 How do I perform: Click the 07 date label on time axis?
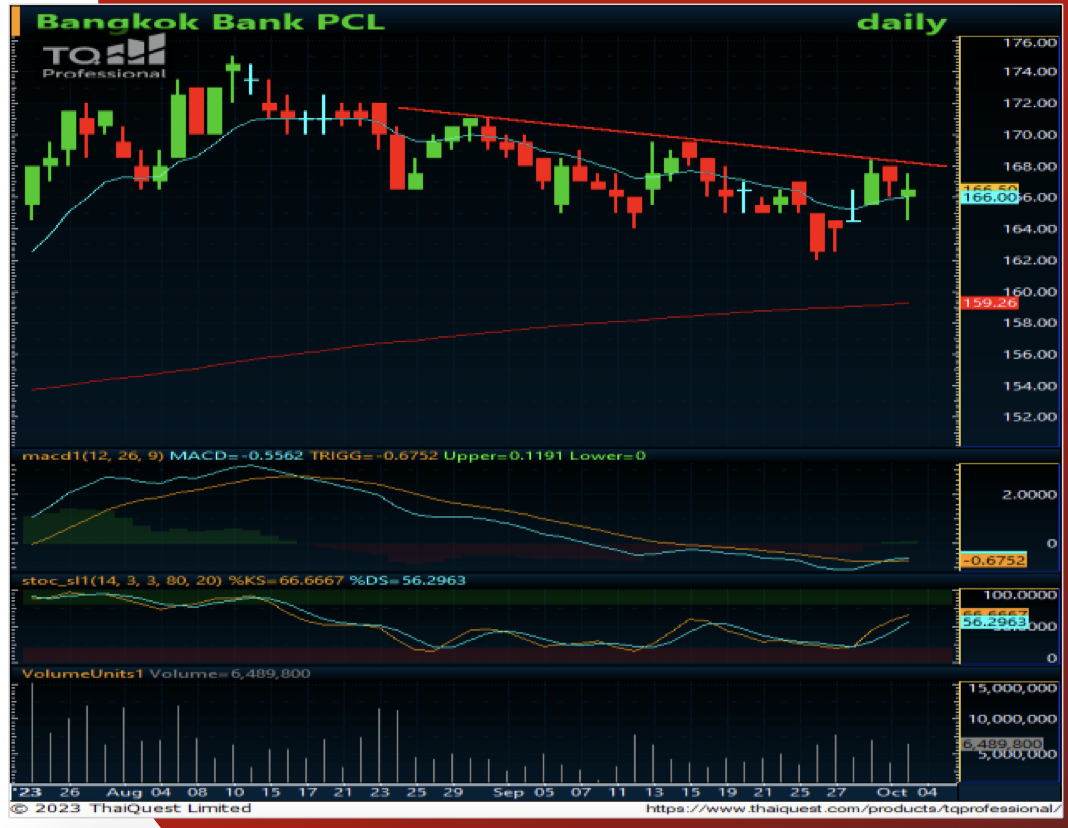point(580,793)
